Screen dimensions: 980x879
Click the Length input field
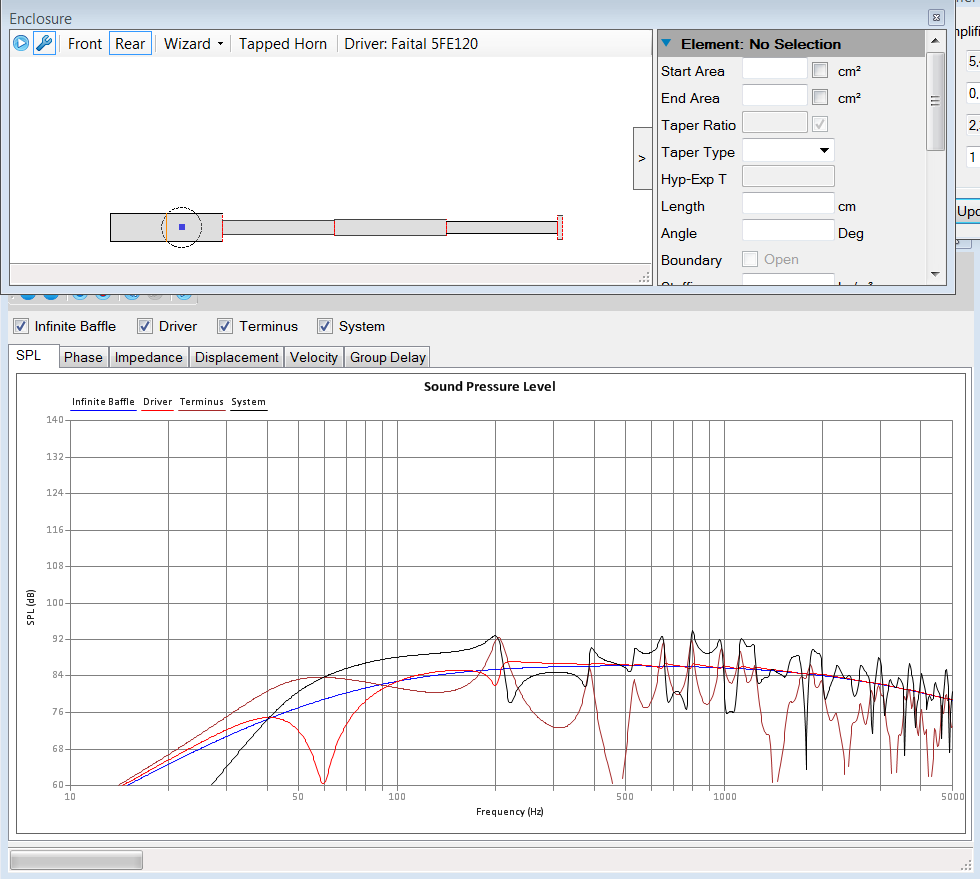point(788,204)
